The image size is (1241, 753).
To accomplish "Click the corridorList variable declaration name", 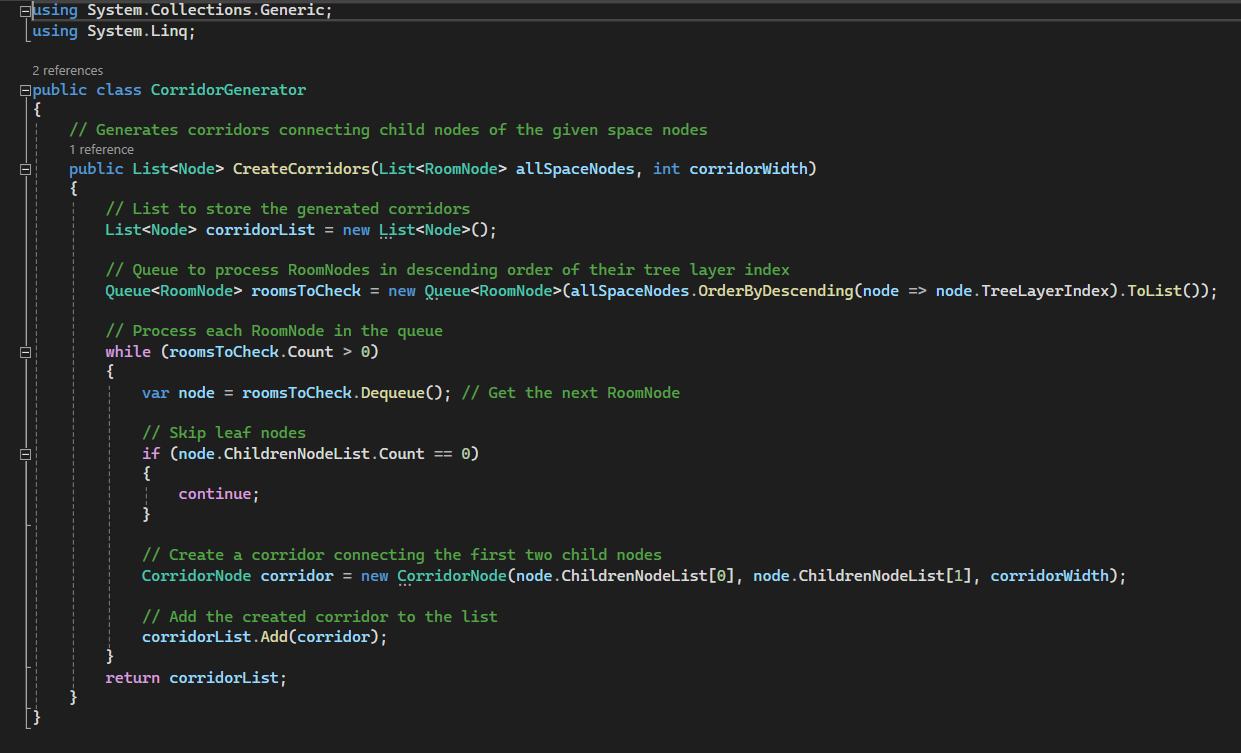I will [x=260, y=230].
